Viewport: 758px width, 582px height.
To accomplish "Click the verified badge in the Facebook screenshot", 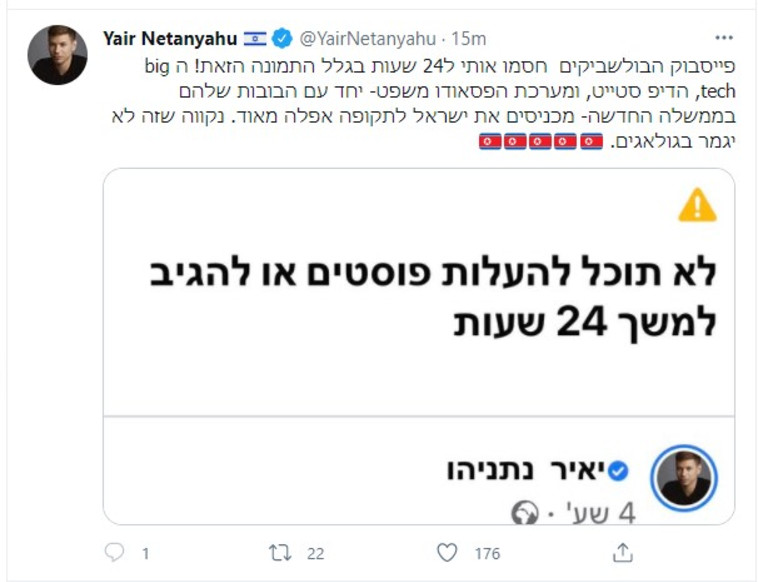I will 620,470.
